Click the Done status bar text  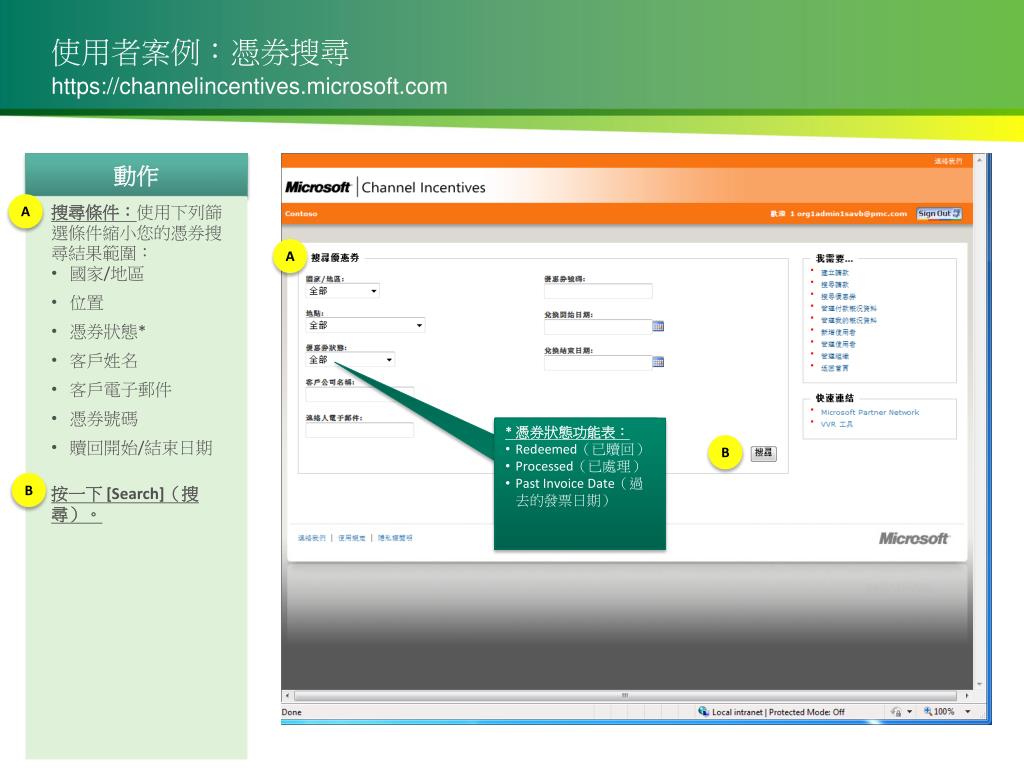(x=292, y=712)
